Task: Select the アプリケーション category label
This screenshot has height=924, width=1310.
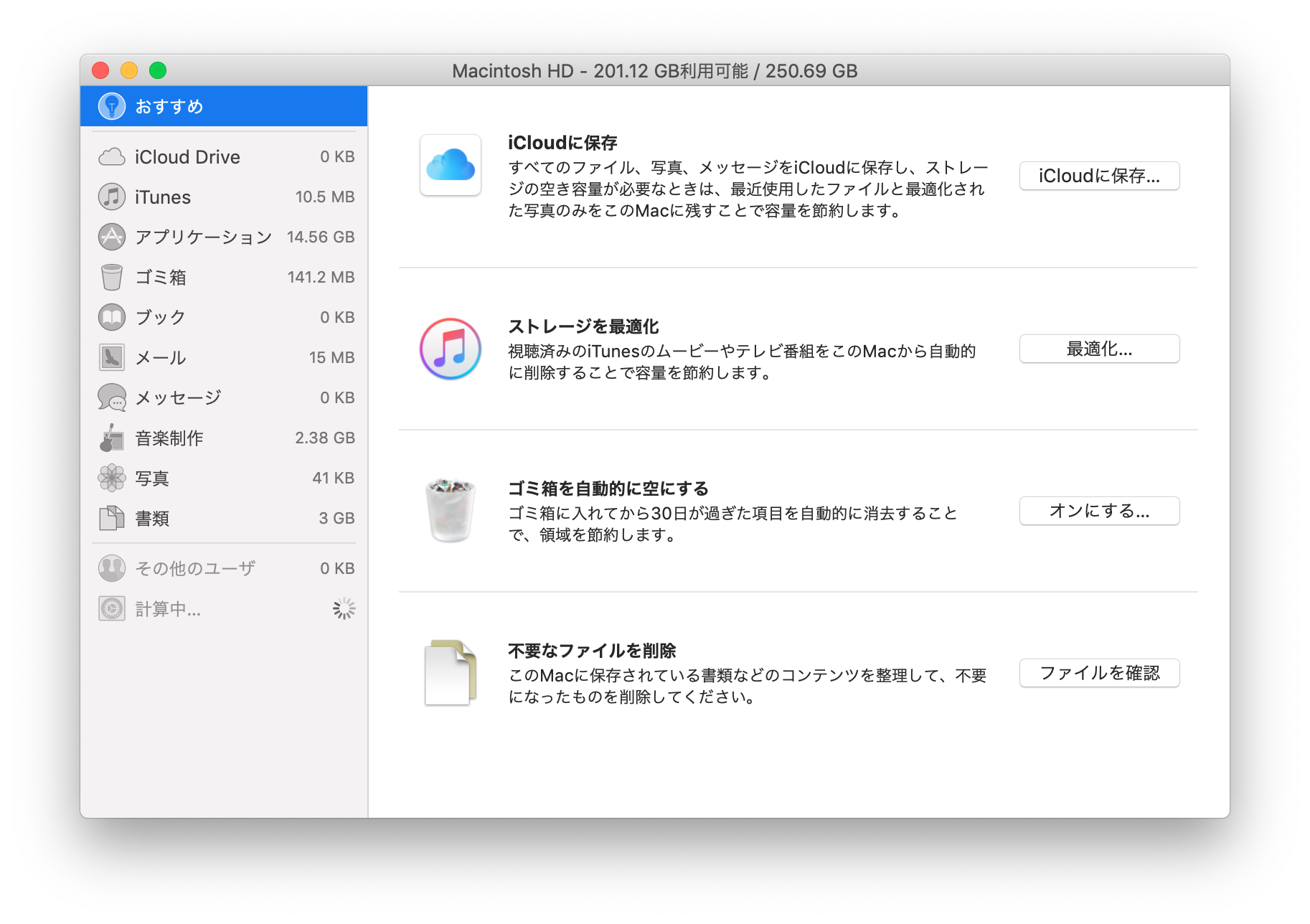Action: tap(204, 237)
